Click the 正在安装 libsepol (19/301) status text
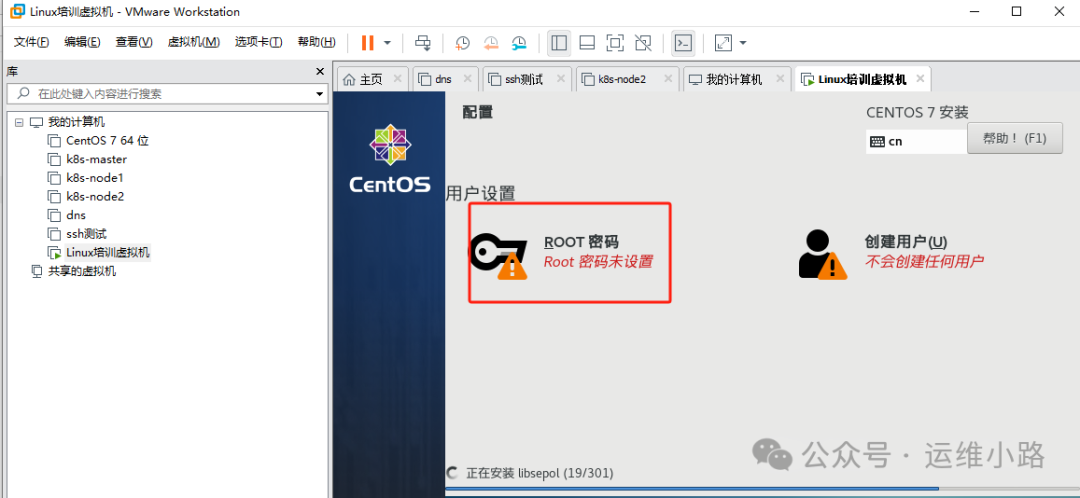Viewport: 1080px width, 498px height. coord(539,473)
